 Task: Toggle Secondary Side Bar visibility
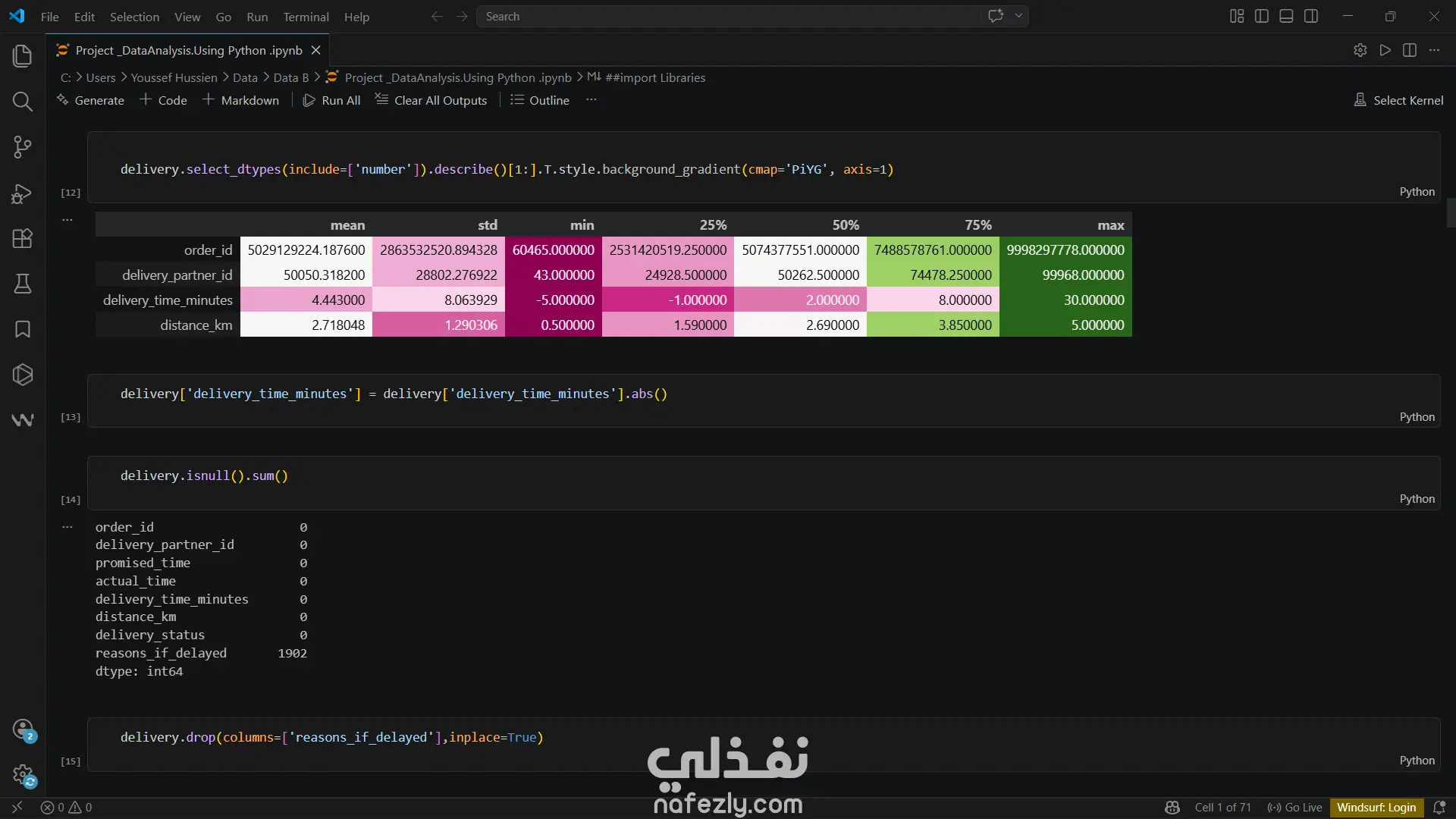pyautogui.click(x=1311, y=16)
